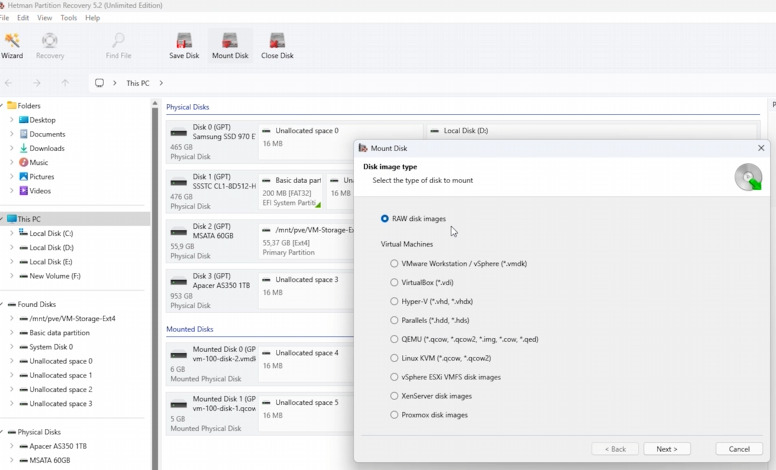Select VirtualBox (*.vdi) option
This screenshot has width=776, height=470.
(422, 282)
